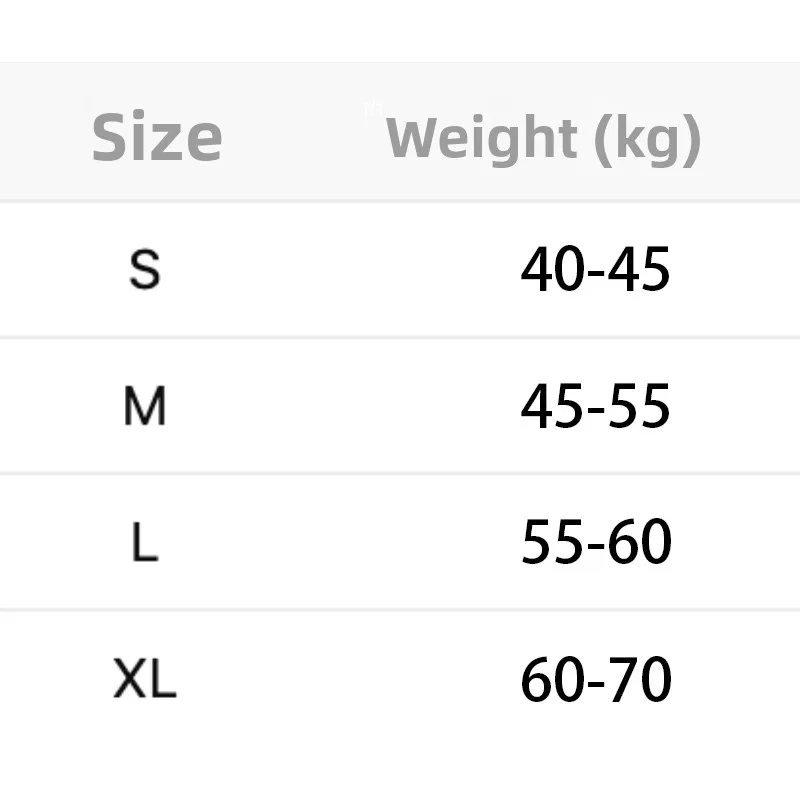Click the Weight (kg) column header
The height and width of the screenshot is (800, 800).
click(543, 138)
